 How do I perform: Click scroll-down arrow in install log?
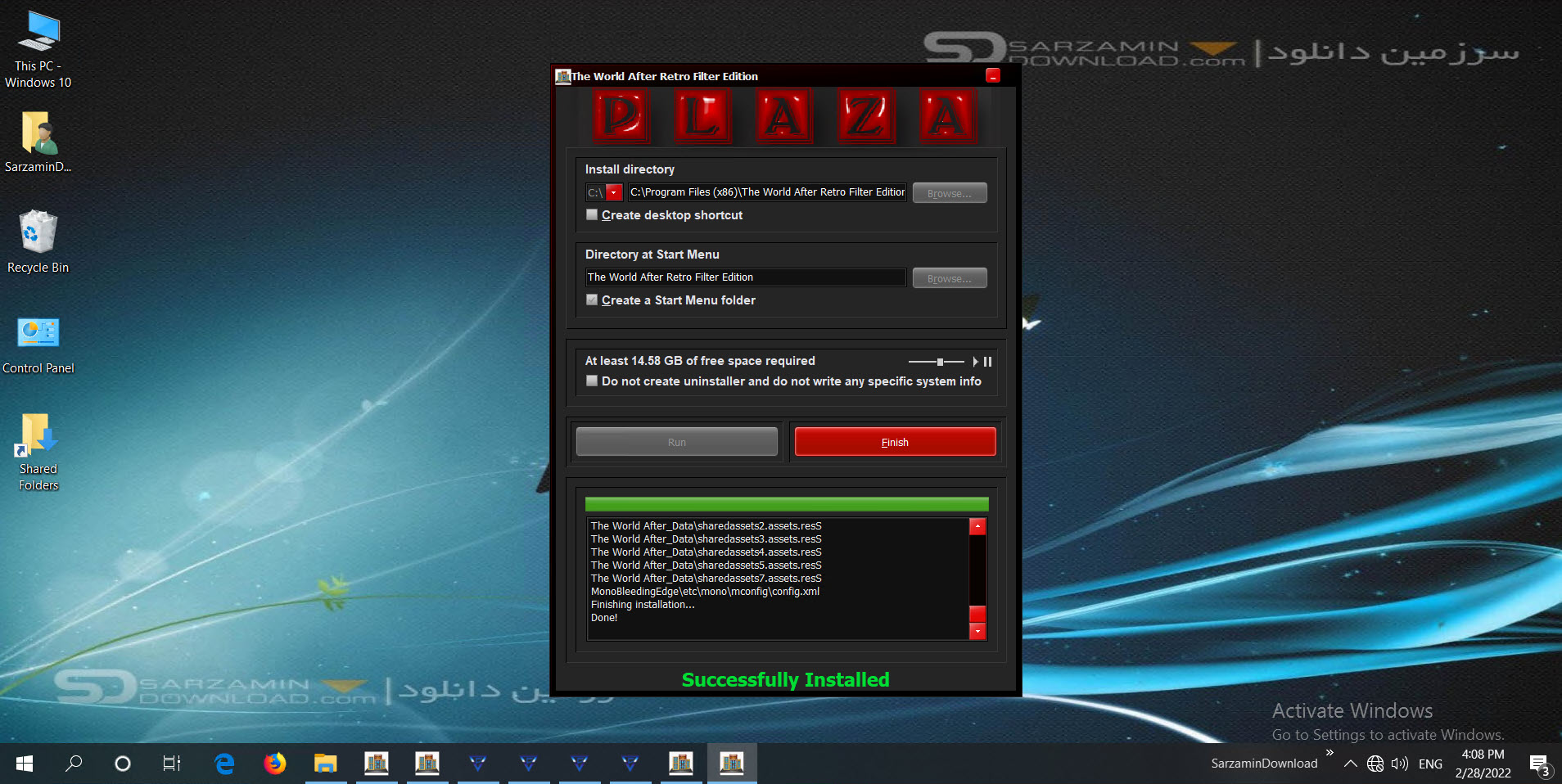(x=977, y=631)
